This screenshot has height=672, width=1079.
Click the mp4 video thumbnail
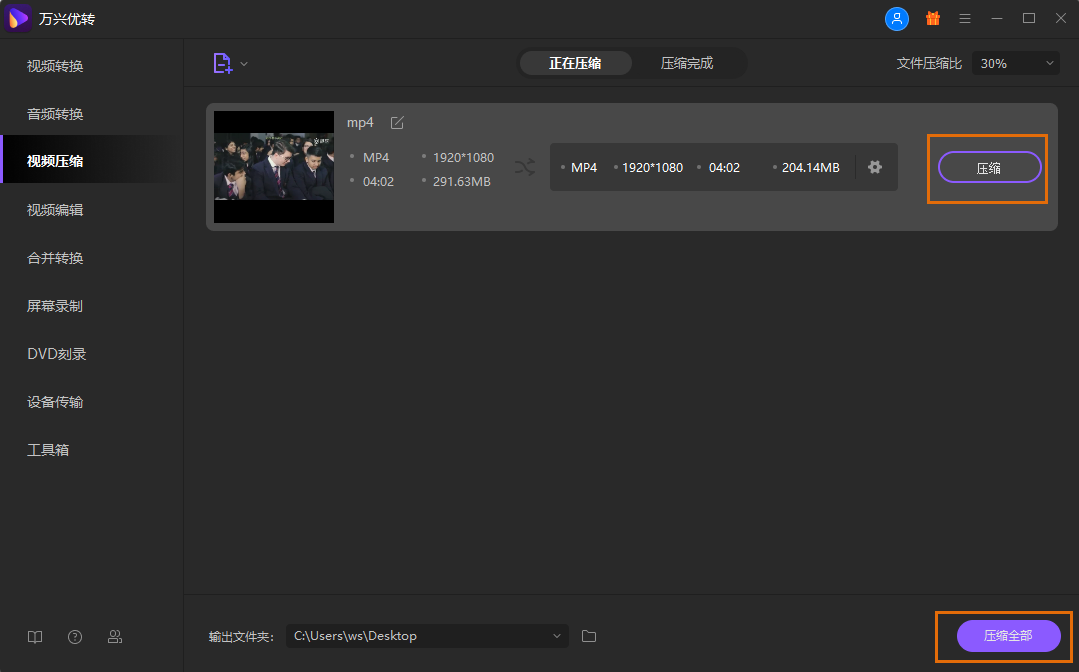pyautogui.click(x=274, y=167)
